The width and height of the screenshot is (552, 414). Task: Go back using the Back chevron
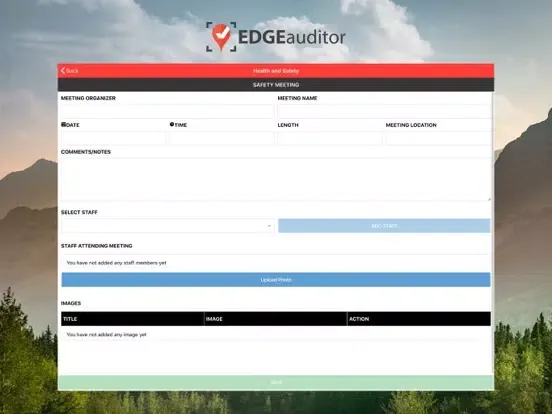[x=63, y=71]
